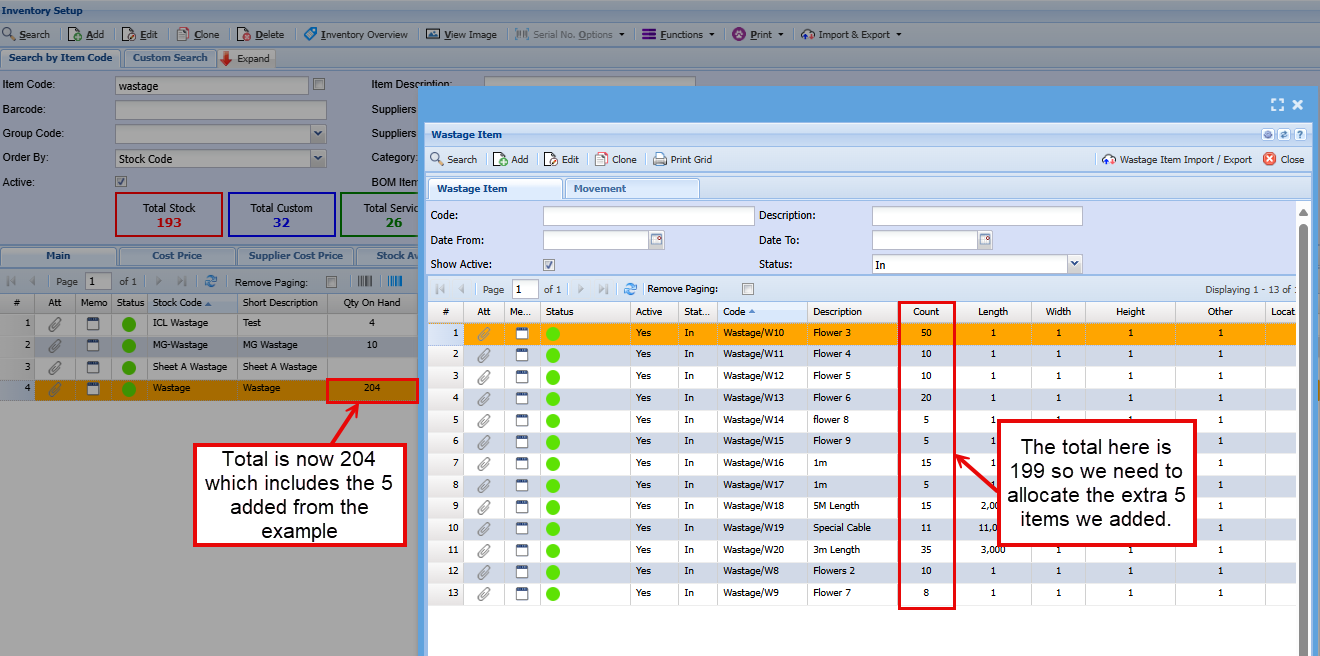Screen dimensions: 1320x656
Task: Click the Wastage Item Import / Export button
Action: [x=1176, y=159]
